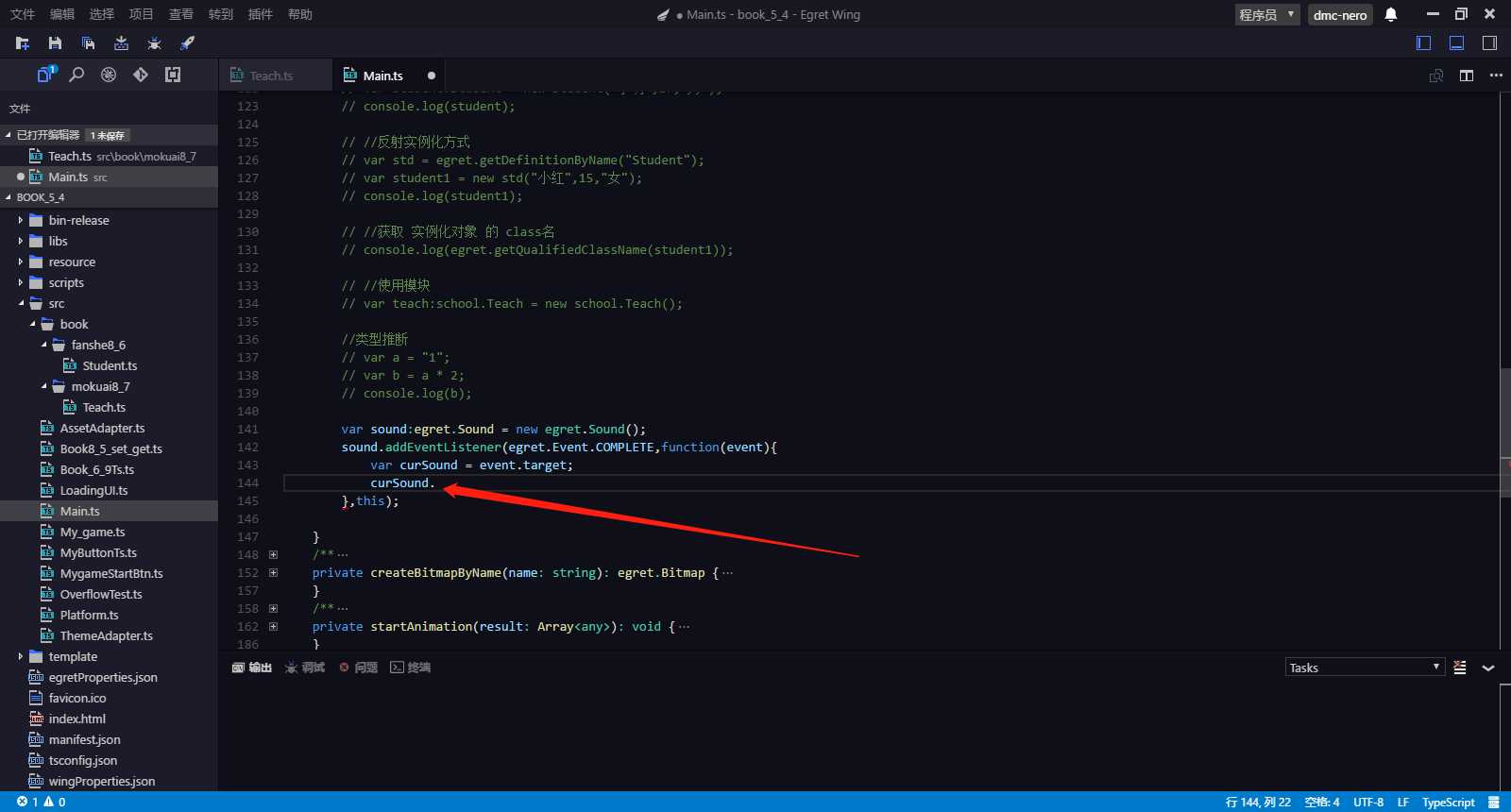
Task: Click the build project toolbar icon
Action: coord(121,43)
